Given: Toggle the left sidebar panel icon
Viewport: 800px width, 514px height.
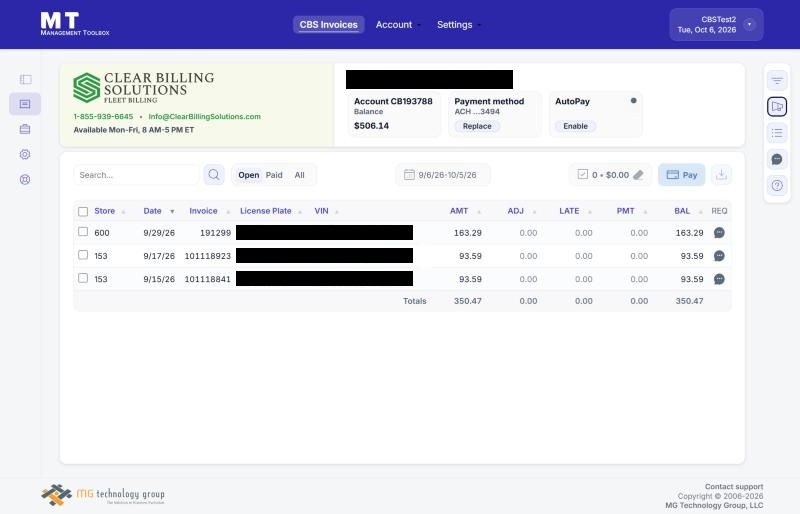Looking at the screenshot, I should point(25,79).
